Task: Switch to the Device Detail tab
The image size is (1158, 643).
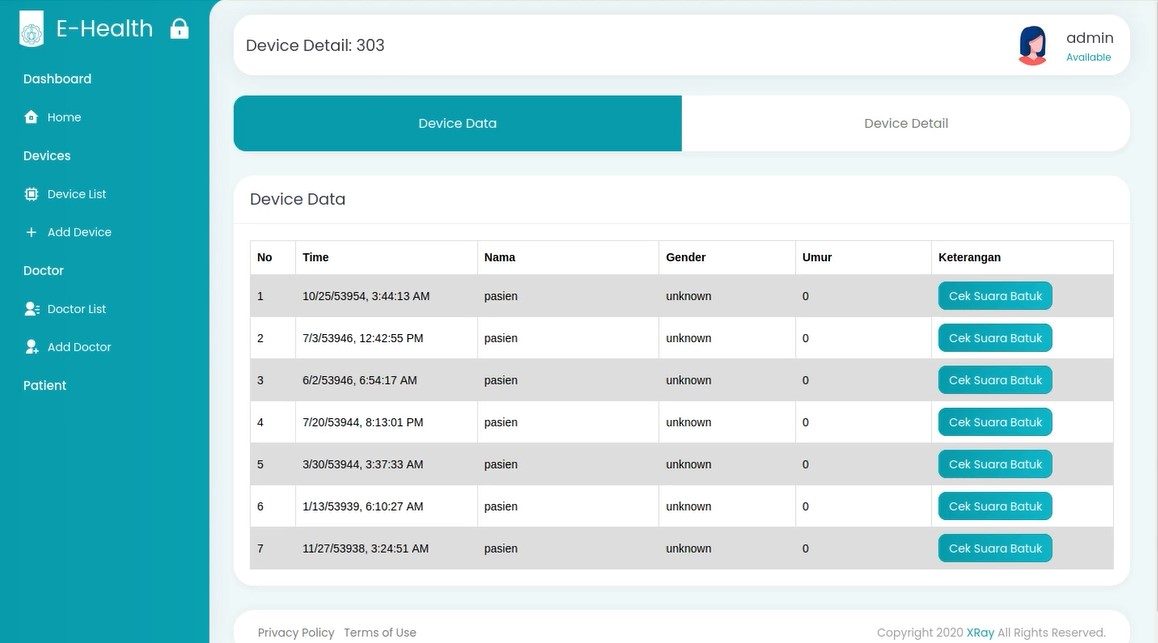Action: click(x=905, y=123)
